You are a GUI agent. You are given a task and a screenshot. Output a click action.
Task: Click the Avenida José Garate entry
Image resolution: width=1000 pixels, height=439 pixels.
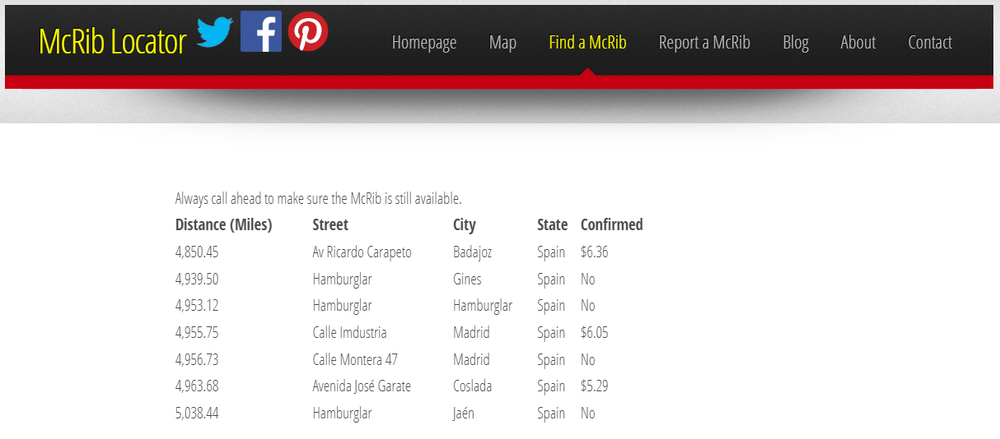(x=361, y=386)
